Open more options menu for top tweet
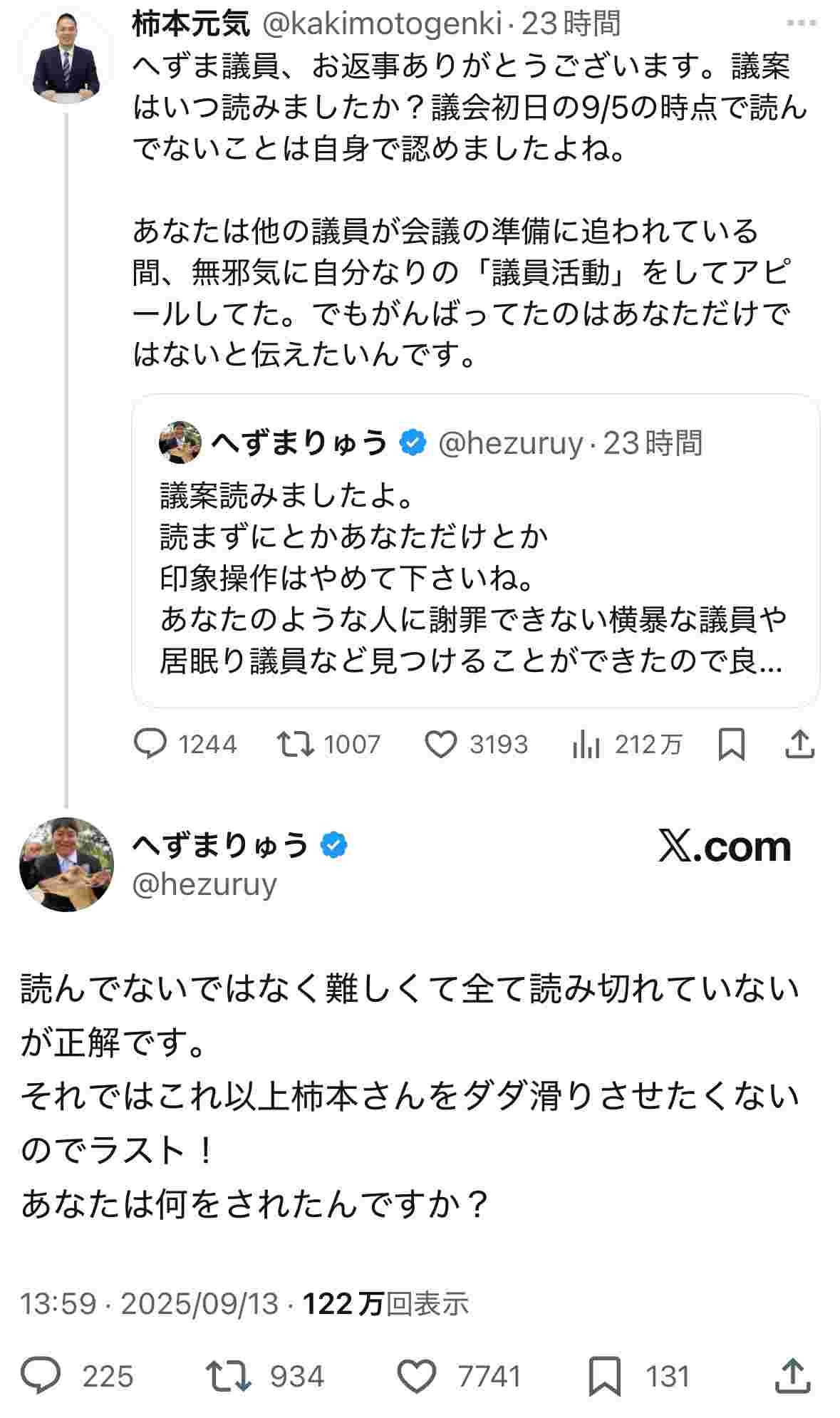 click(800, 24)
